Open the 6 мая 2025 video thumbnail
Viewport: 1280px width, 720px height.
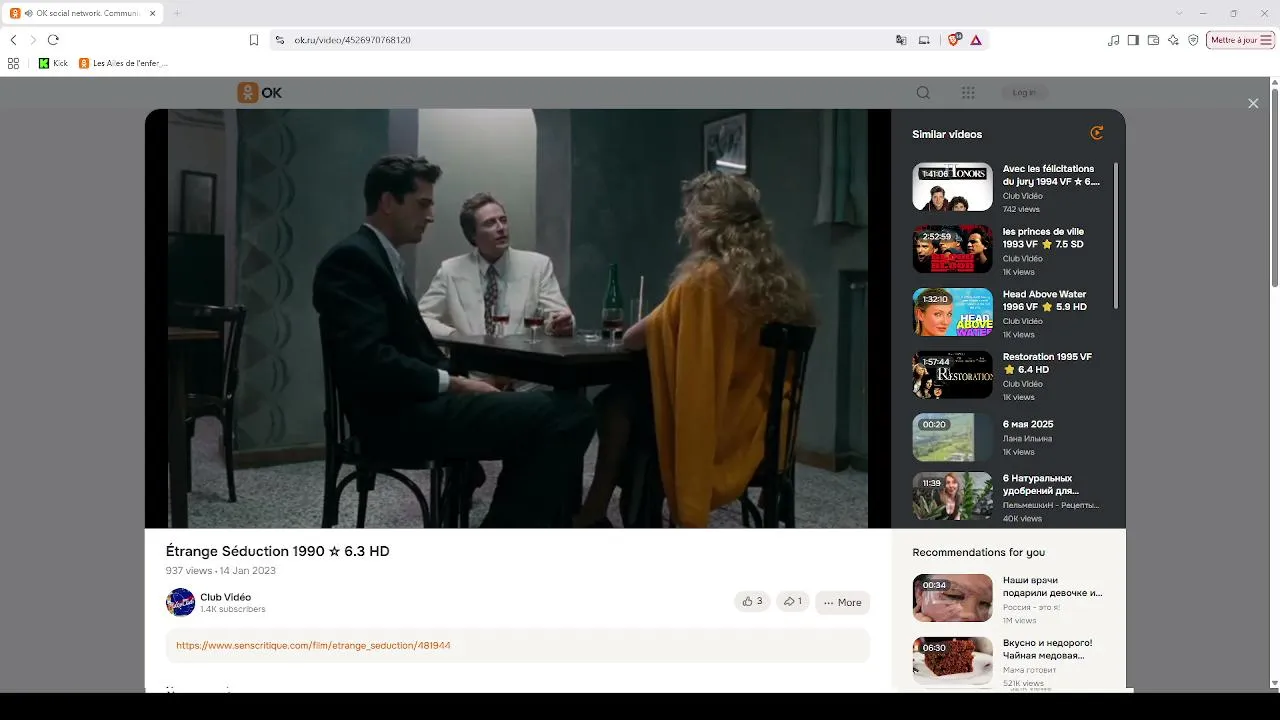(x=952, y=437)
